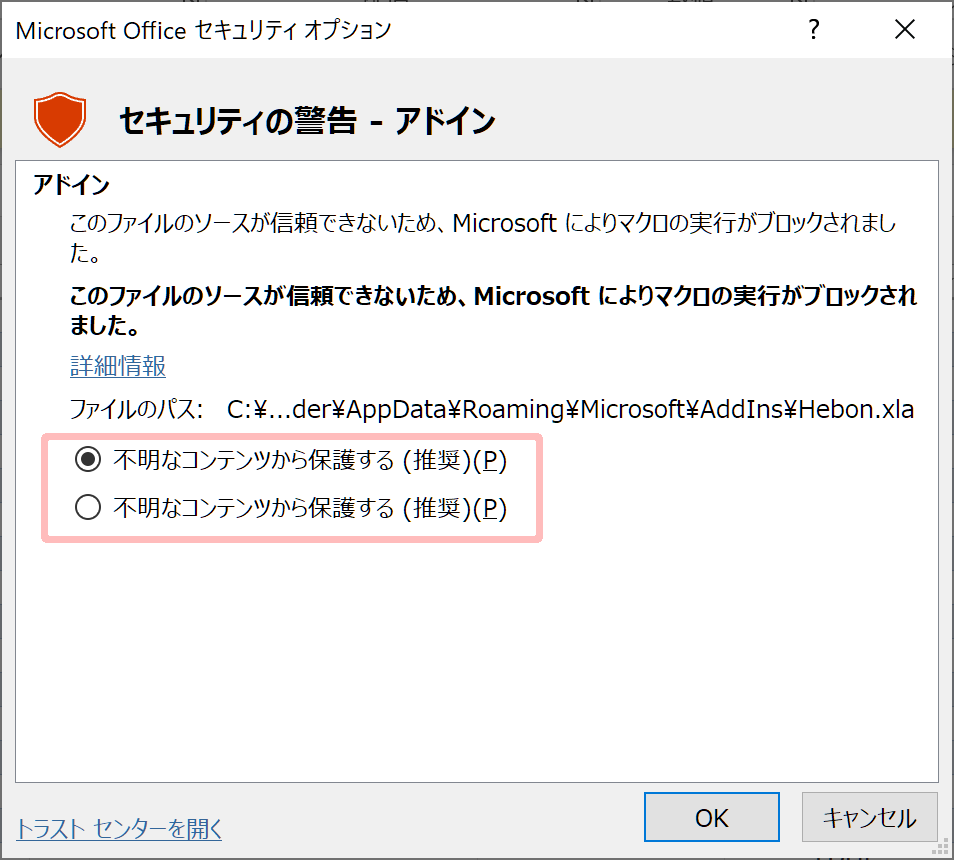Click the セキュリティの警告 - アドイン heading
Viewport: 954px width, 860px height.
click(x=307, y=120)
